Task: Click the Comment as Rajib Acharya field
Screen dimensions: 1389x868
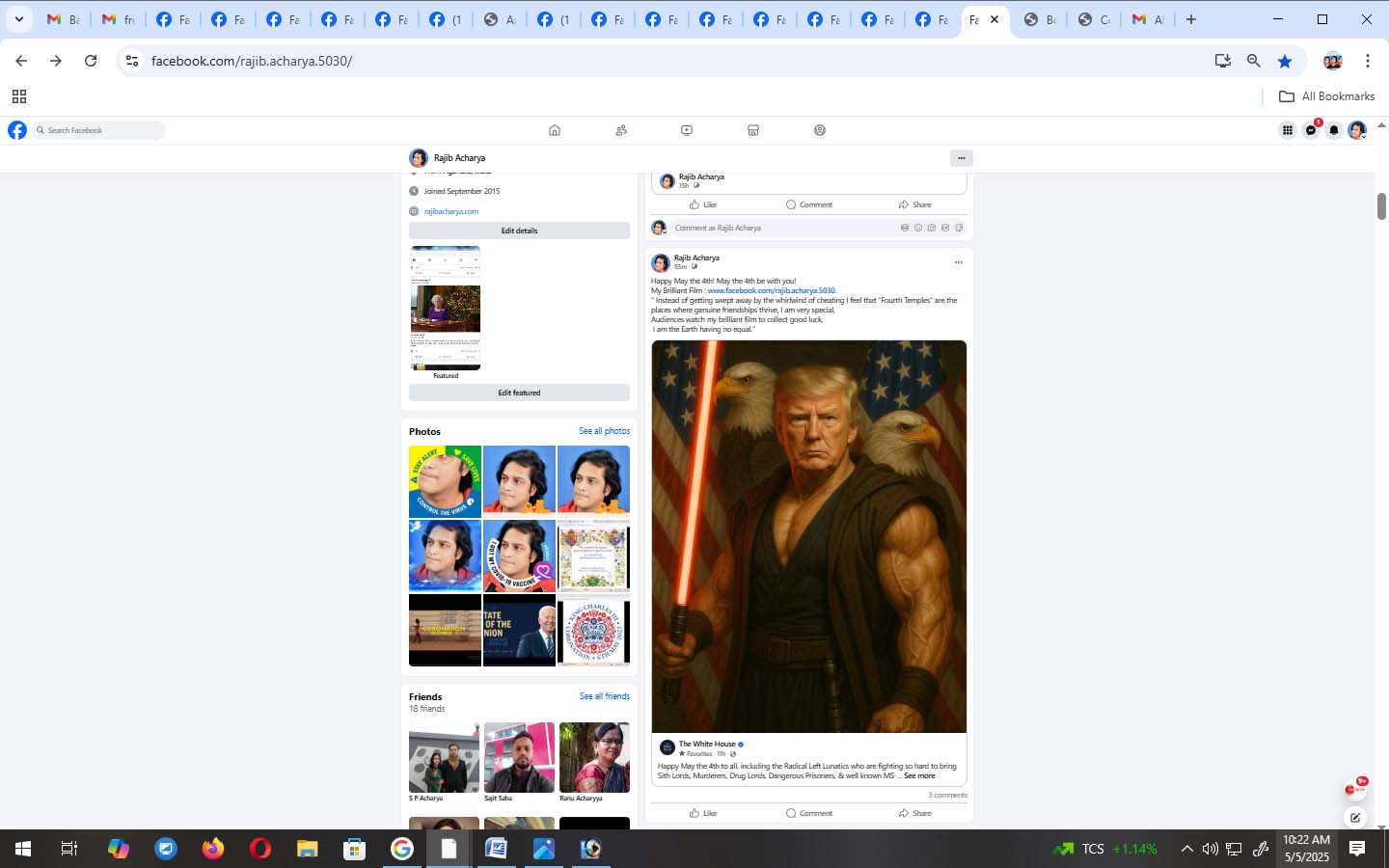Action: click(818, 228)
